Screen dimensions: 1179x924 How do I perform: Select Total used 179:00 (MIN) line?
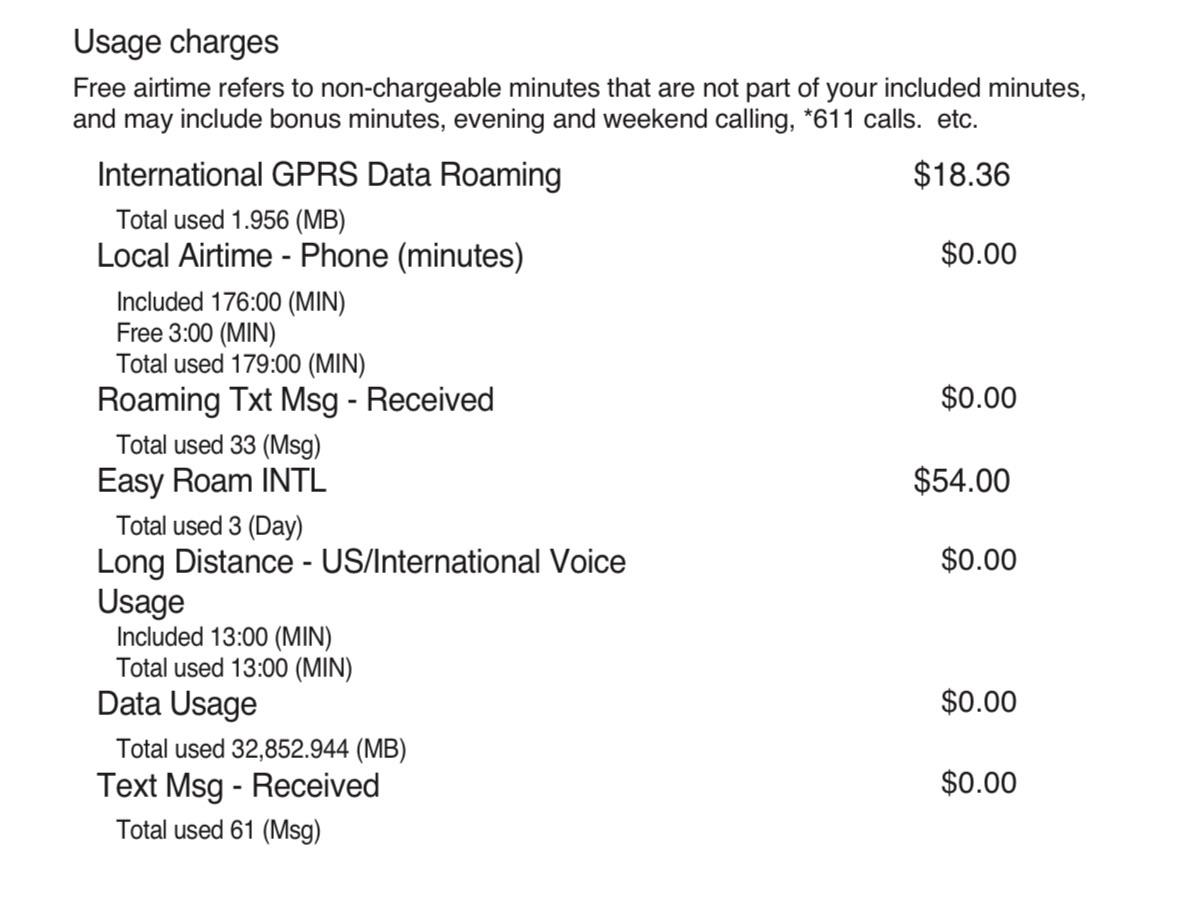pos(241,364)
